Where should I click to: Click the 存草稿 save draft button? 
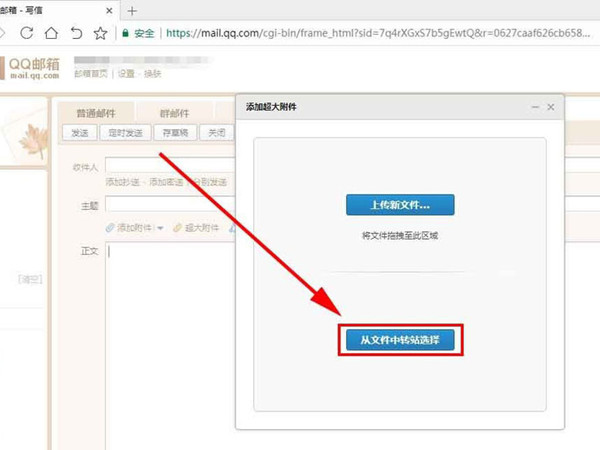[172, 132]
